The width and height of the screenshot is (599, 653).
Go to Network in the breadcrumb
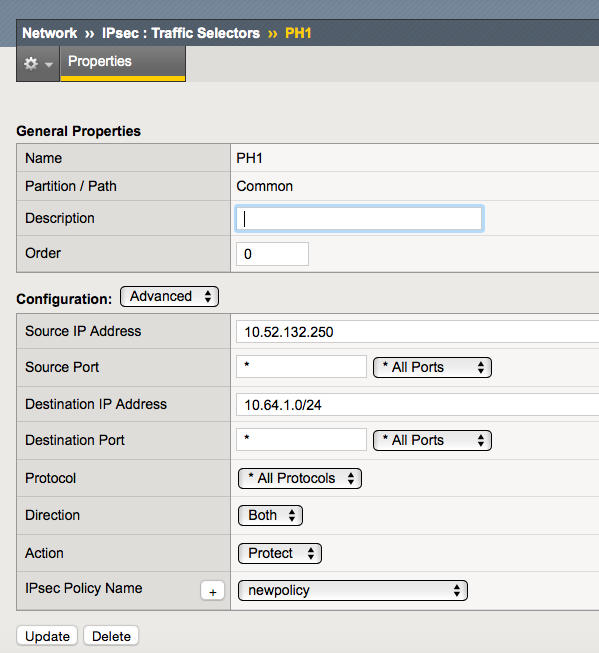50,33
